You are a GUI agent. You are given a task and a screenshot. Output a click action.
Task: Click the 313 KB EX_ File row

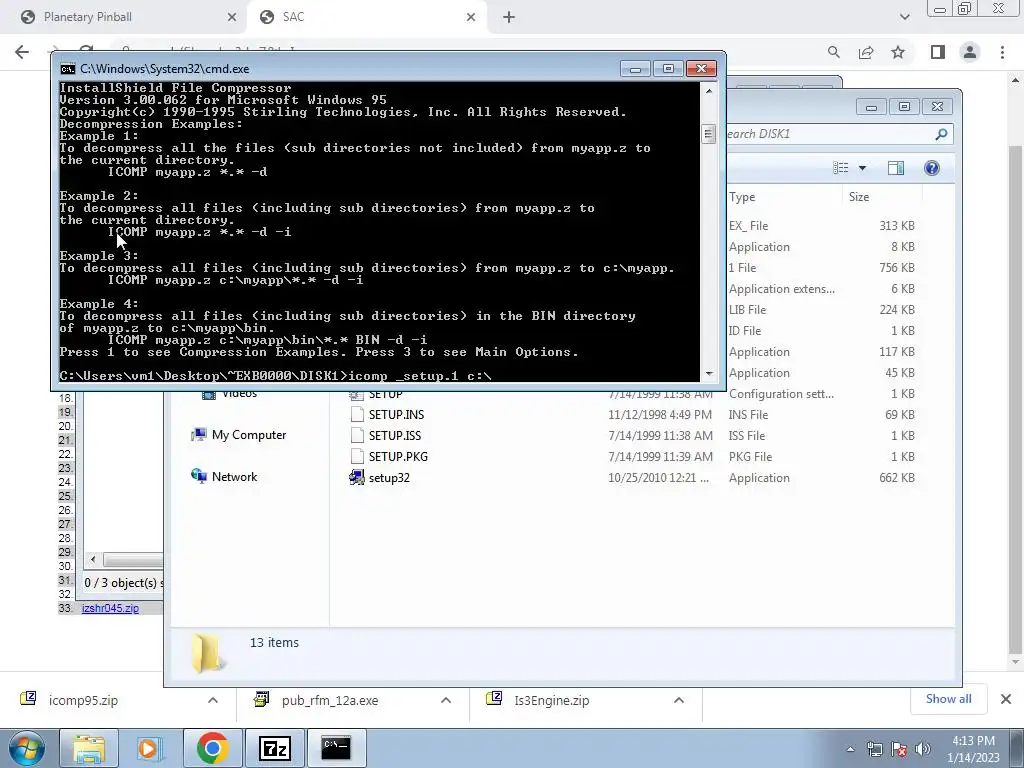coord(822,225)
